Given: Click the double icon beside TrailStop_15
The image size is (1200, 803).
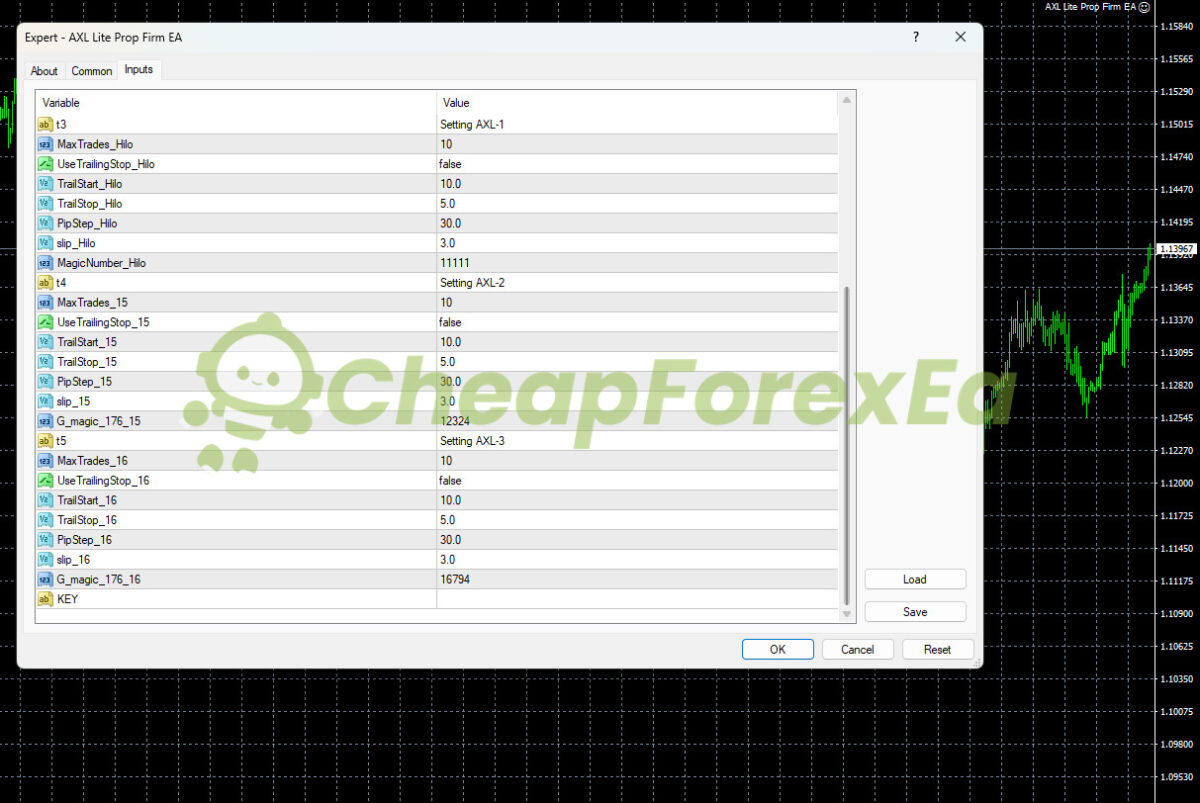Looking at the screenshot, I should tap(45, 362).
